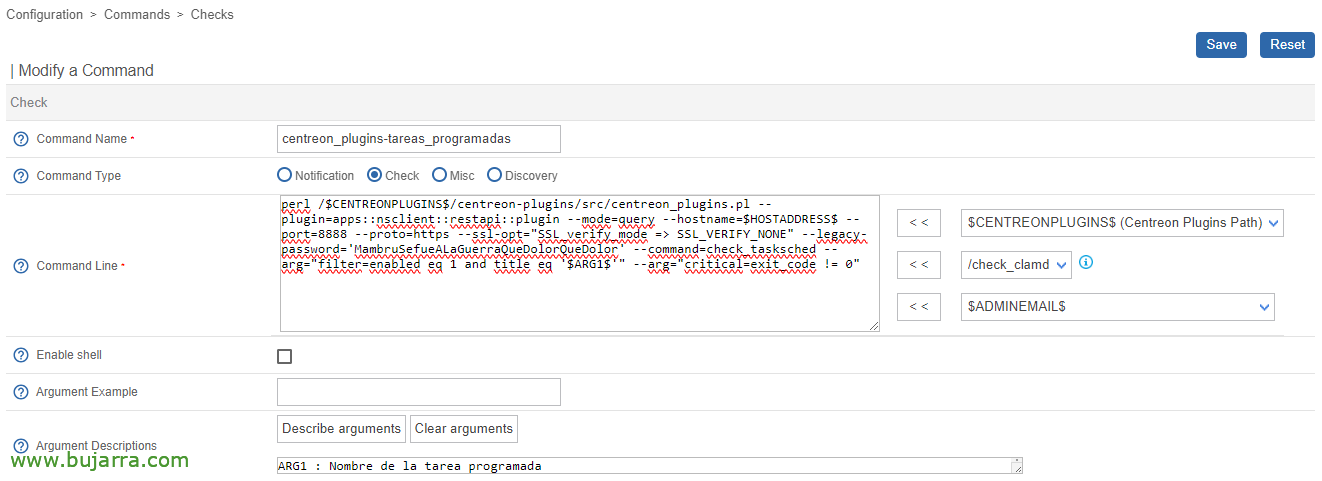Click the Reset button
The height and width of the screenshot is (481, 1322).
point(1287,45)
